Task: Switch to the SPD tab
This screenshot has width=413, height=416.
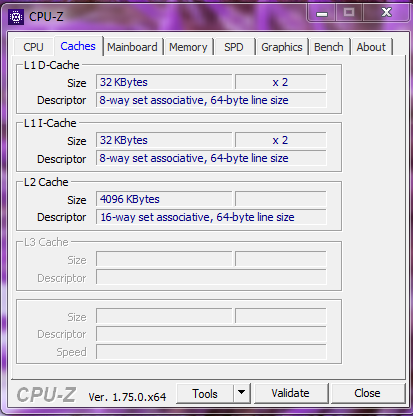Action: tap(234, 47)
